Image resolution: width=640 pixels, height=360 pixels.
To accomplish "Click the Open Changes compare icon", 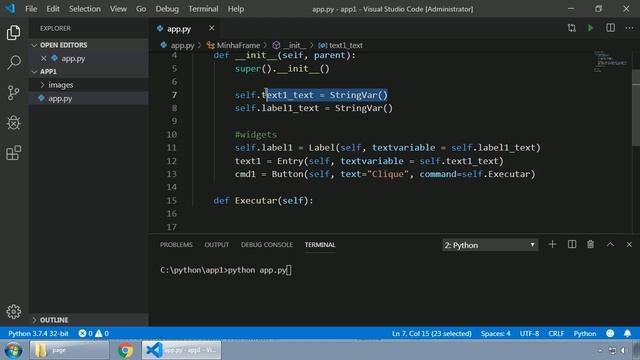I will tap(572, 28).
